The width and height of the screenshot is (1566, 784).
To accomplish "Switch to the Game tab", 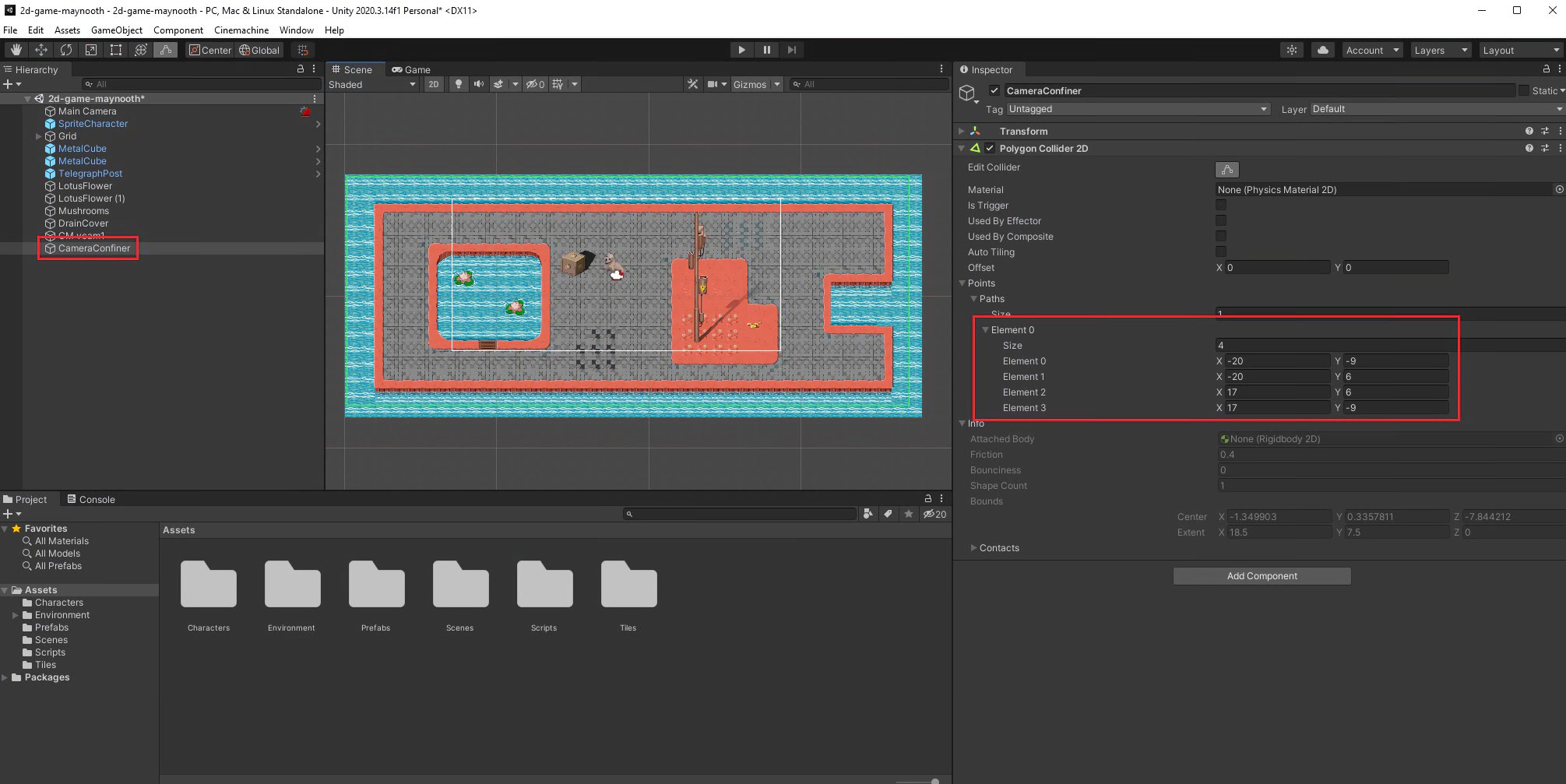I will click(411, 69).
